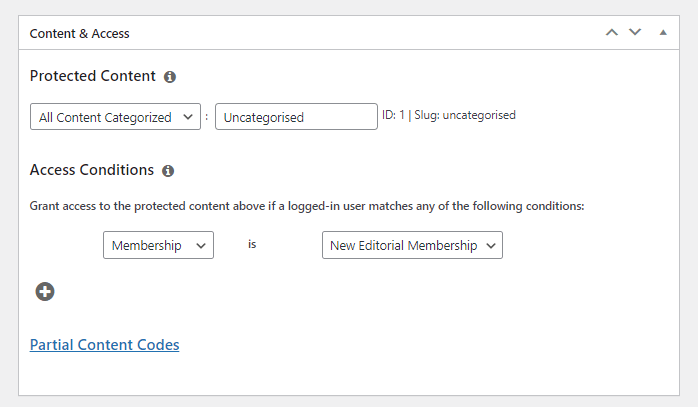Click the Grant access description text
Image resolution: width=698 pixels, height=407 pixels.
pyautogui.click(x=307, y=206)
